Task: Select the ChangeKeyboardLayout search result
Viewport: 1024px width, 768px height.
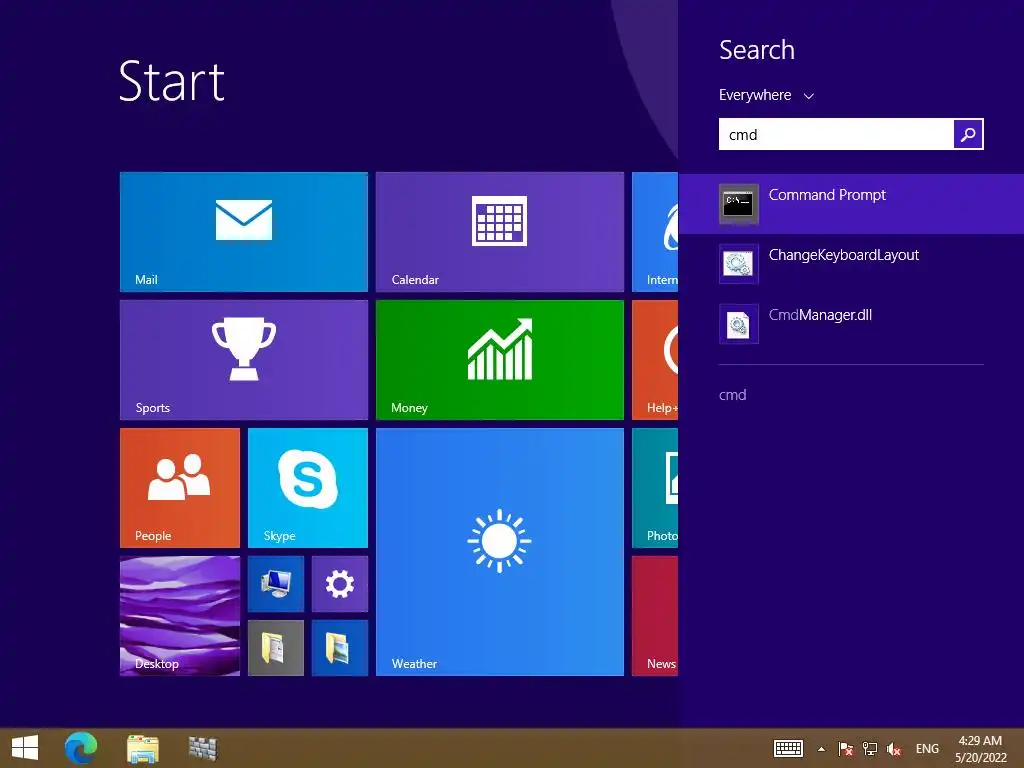Action: point(851,264)
